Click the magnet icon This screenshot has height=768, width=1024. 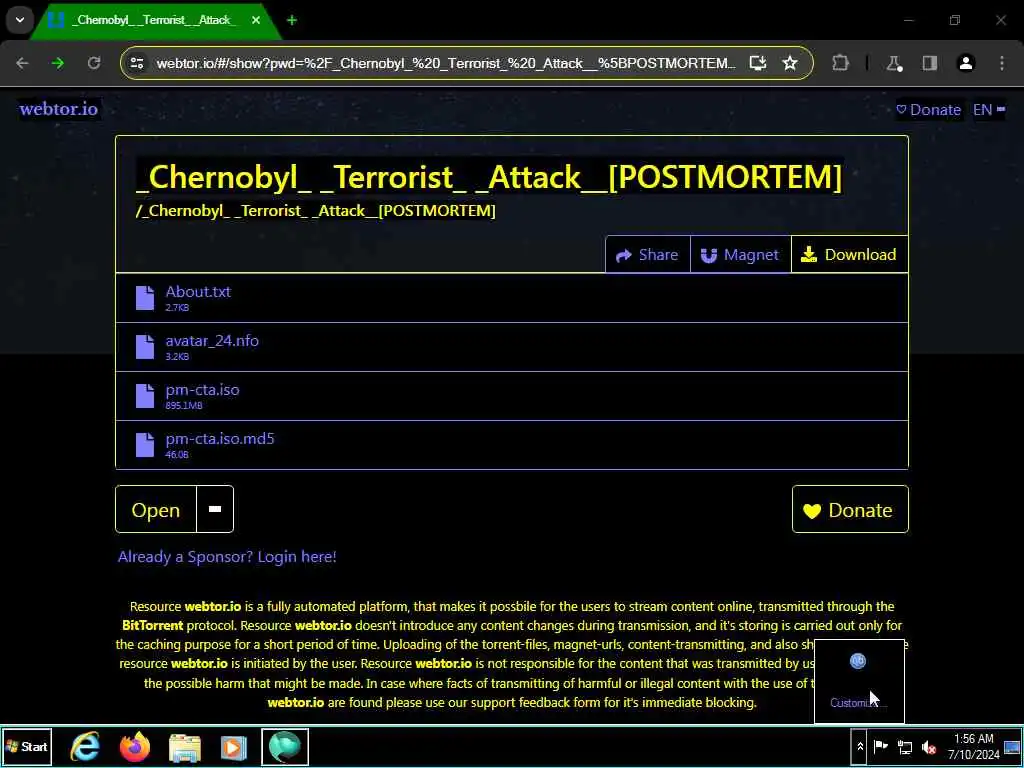[x=709, y=255]
